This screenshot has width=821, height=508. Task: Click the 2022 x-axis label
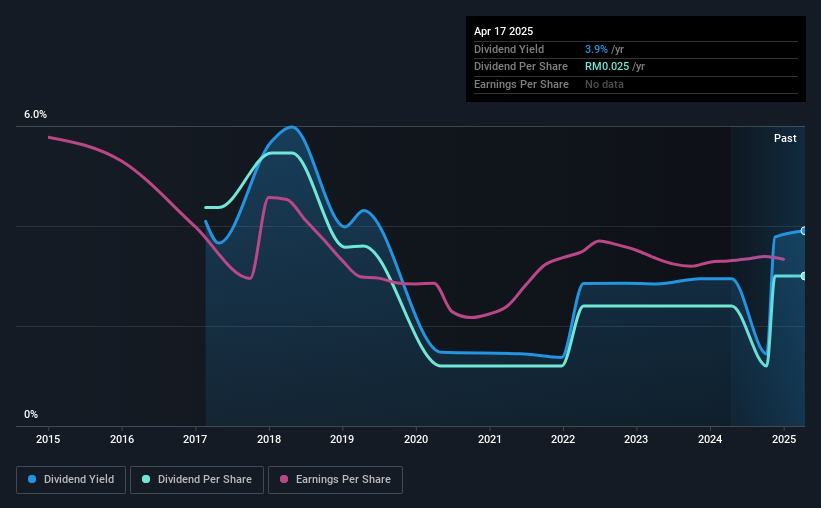click(x=563, y=439)
